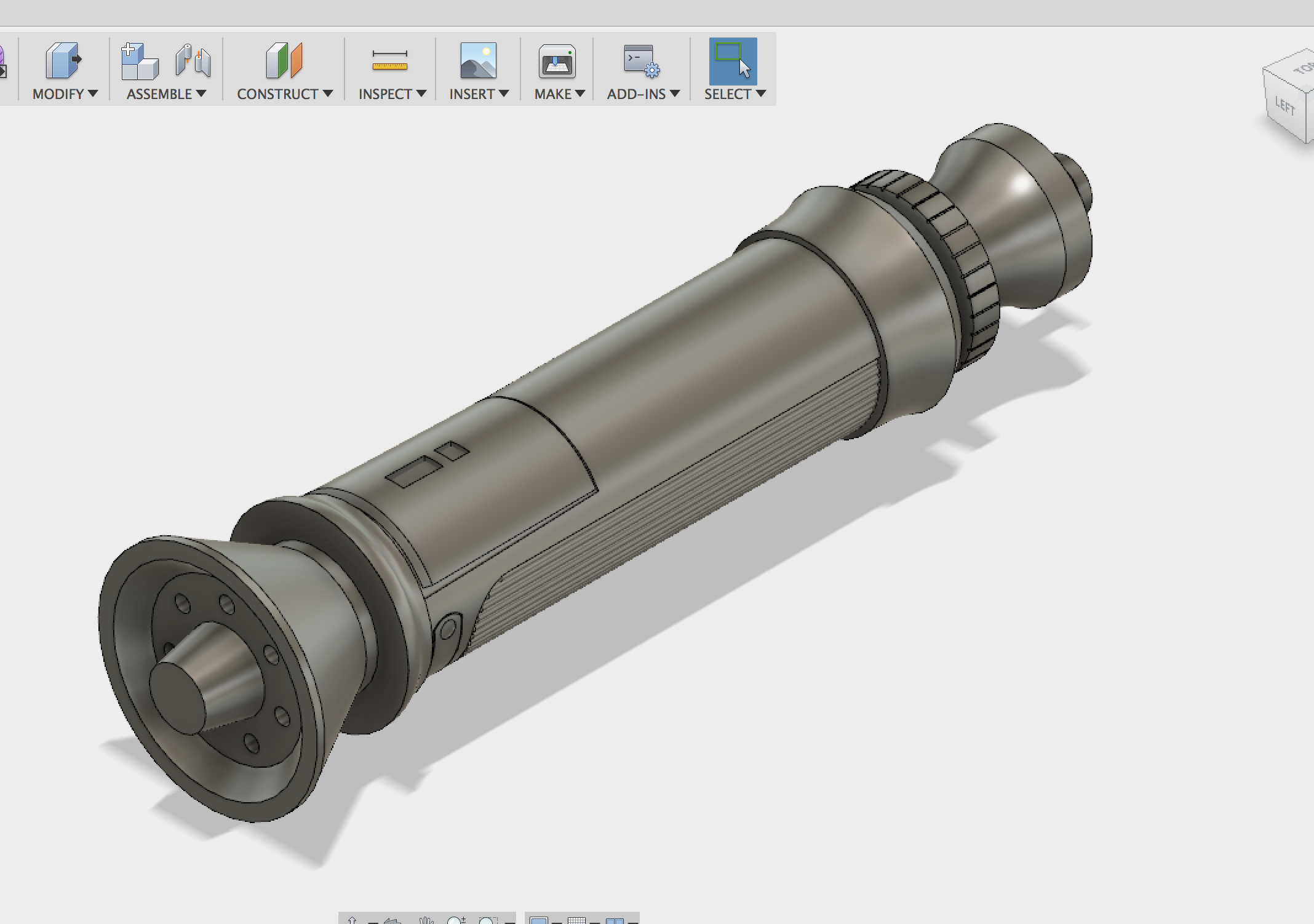Click the Offset Plane icon above CONSTRUCT

(x=284, y=60)
